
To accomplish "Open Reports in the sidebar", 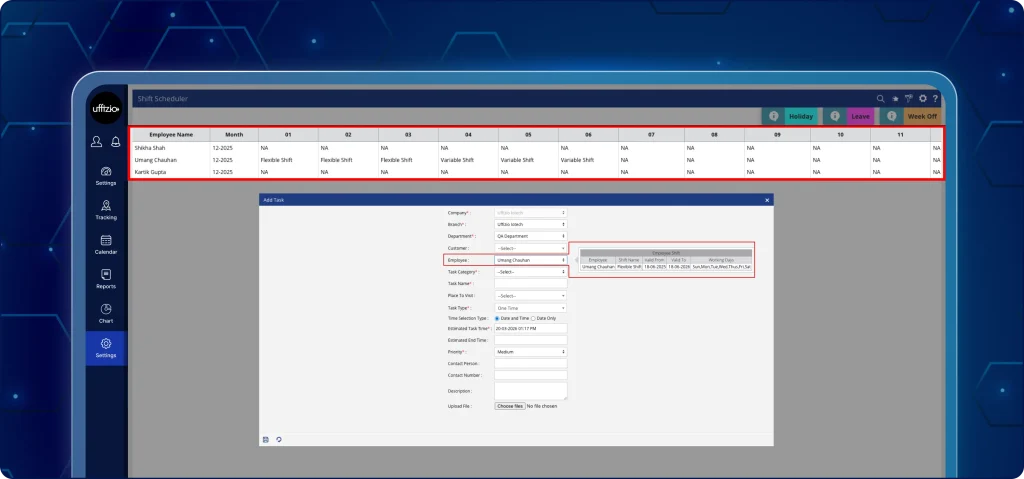I will (106, 280).
